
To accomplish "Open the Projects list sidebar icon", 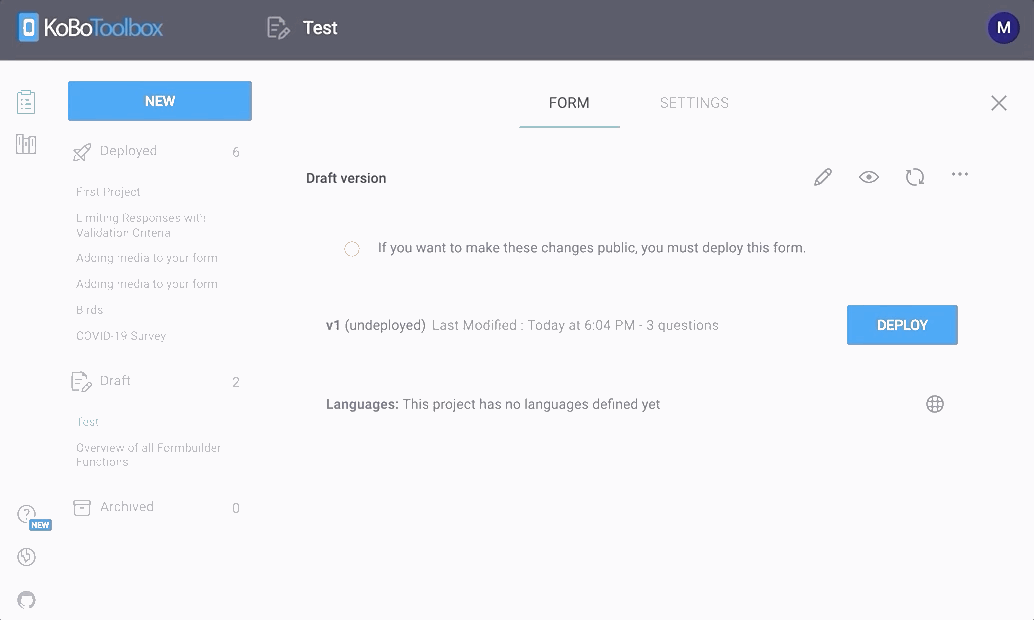I will click(x=26, y=102).
